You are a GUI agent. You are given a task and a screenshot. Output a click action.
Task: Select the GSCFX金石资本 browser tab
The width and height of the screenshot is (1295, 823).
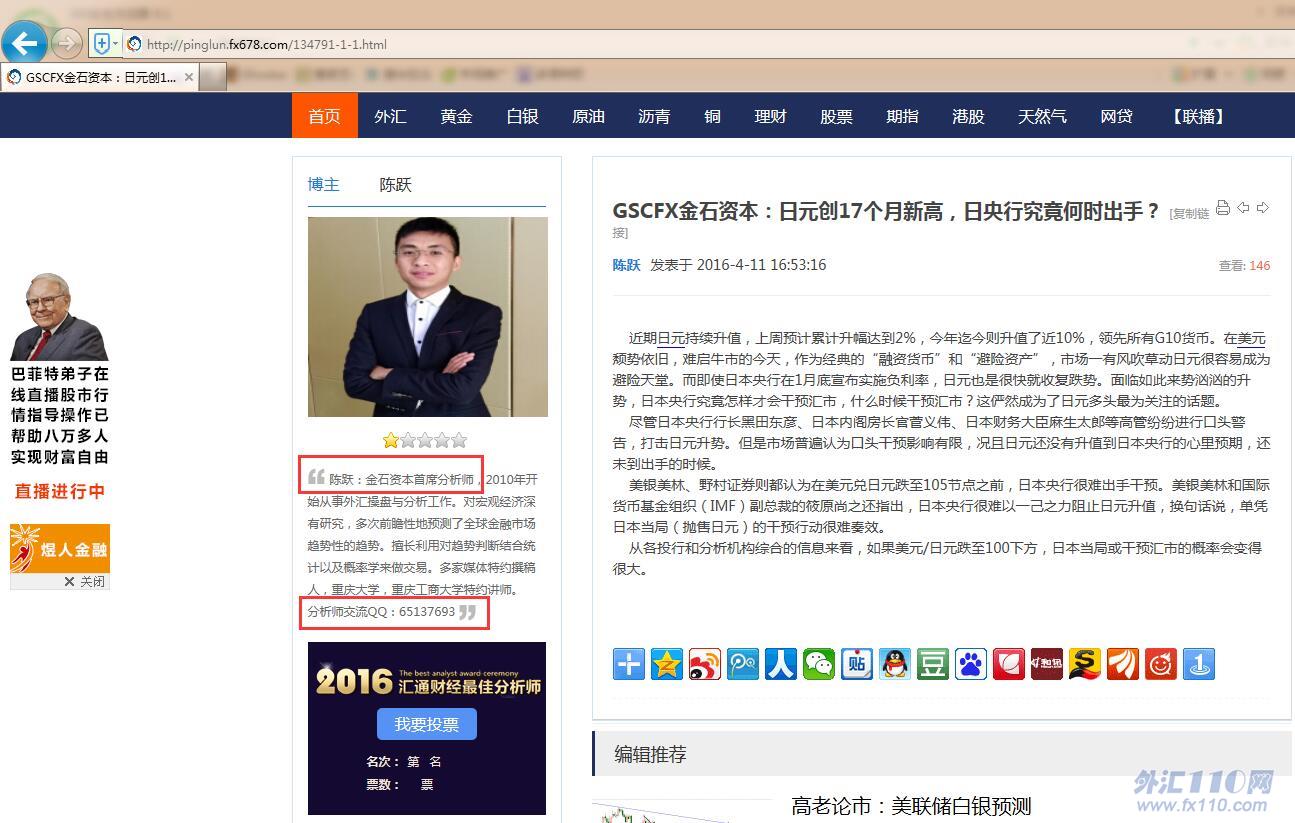tap(100, 77)
